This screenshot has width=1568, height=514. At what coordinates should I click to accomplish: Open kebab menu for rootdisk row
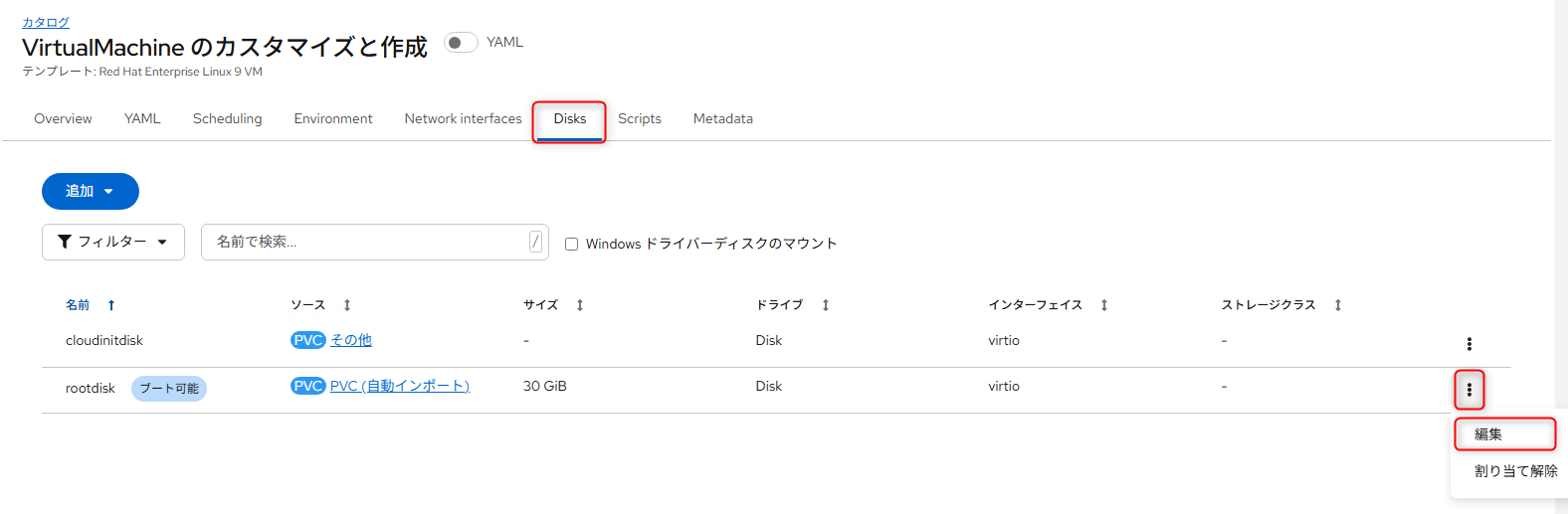point(1469,390)
